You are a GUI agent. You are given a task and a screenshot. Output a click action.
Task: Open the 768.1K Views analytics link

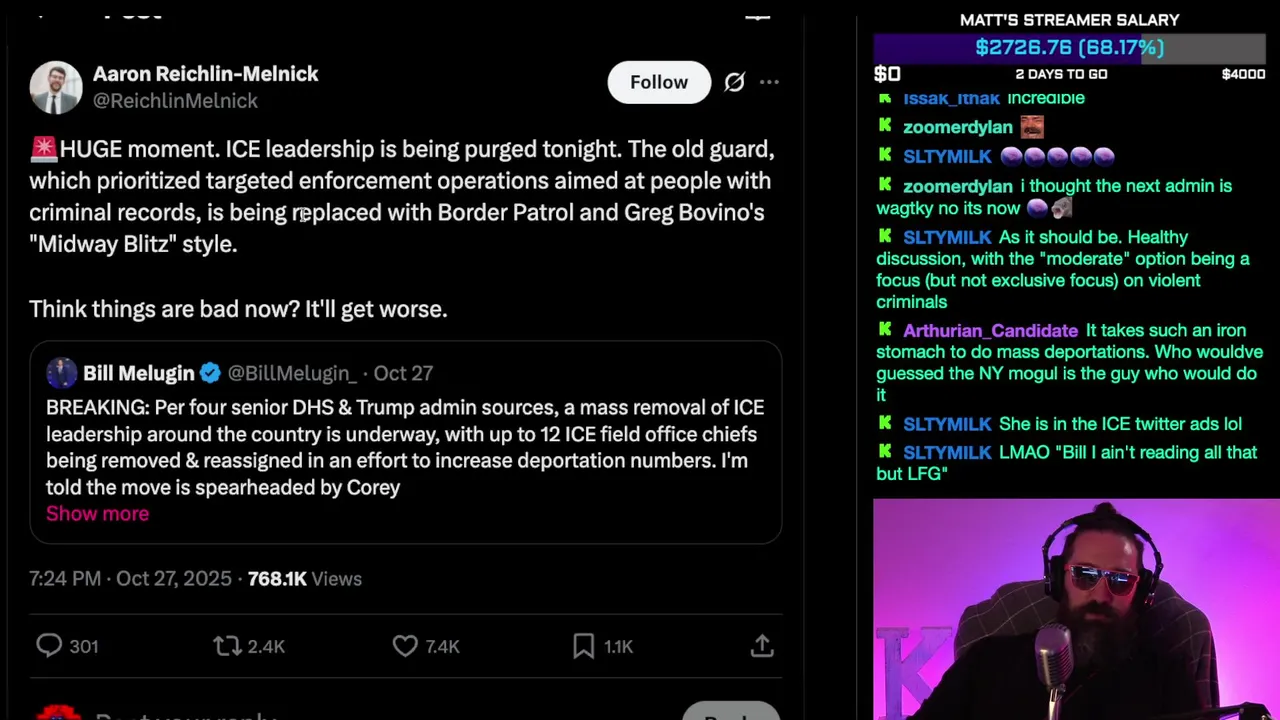[305, 579]
